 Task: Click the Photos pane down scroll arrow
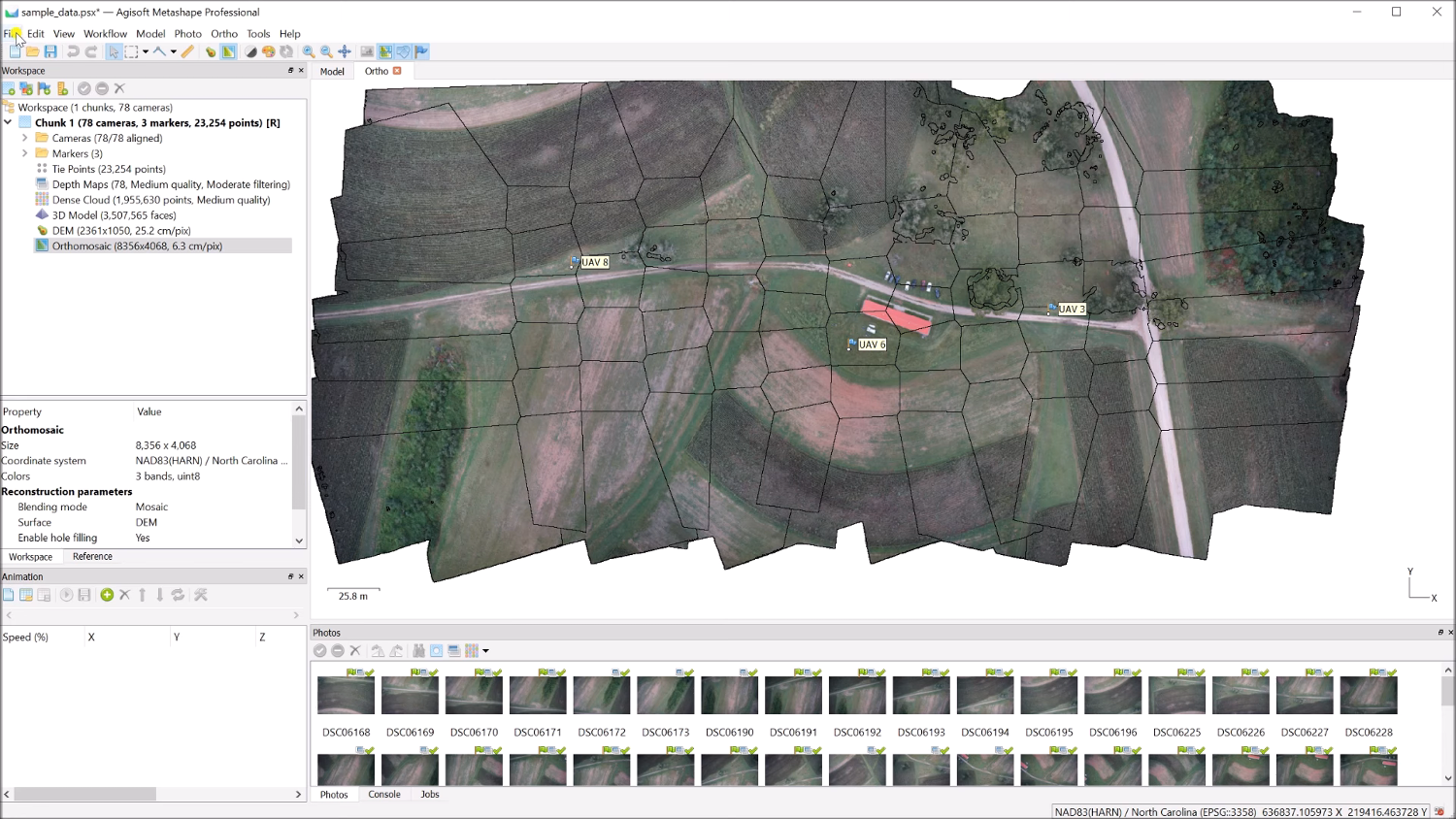click(x=1447, y=778)
